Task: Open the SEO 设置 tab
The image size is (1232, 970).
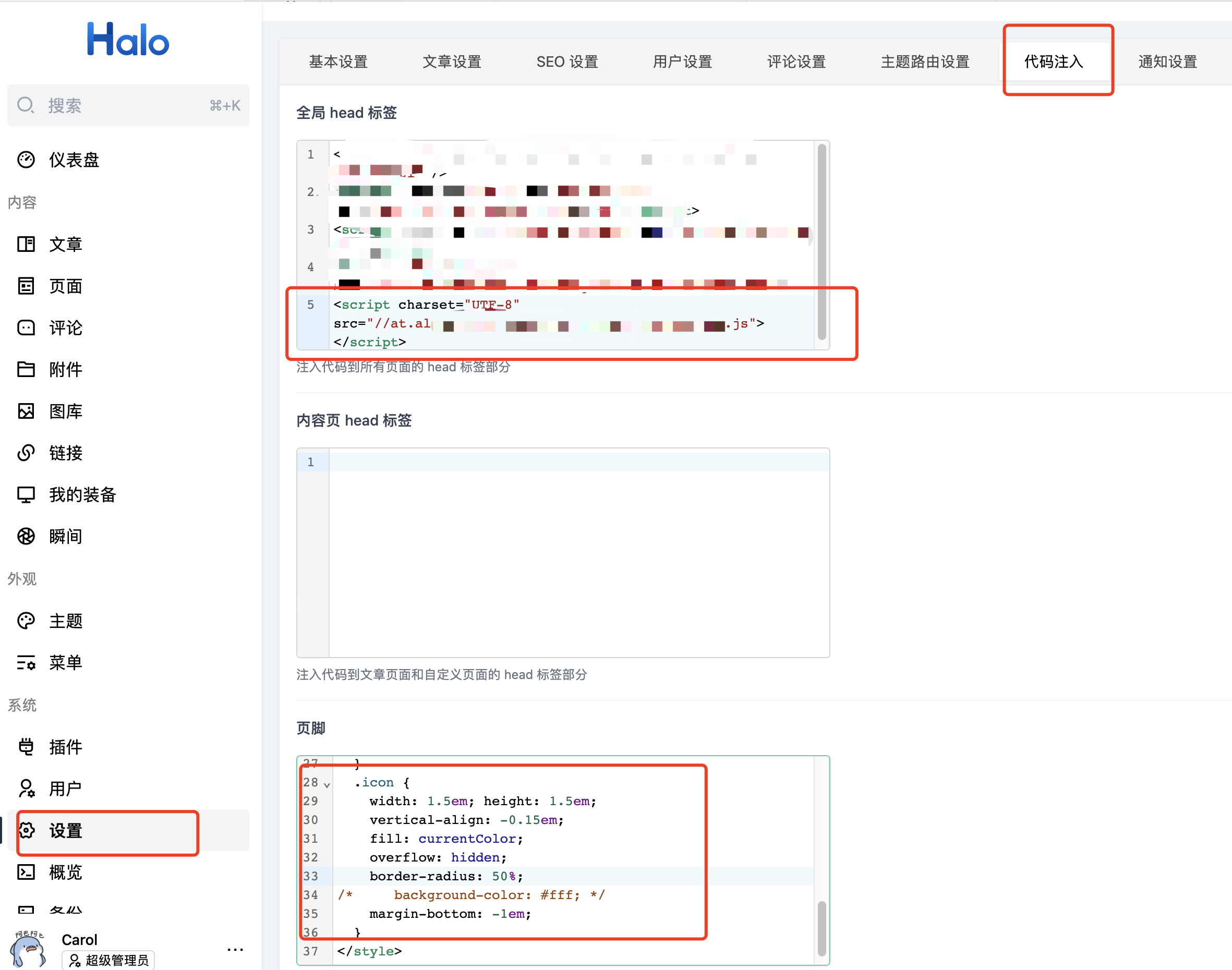Action: (566, 62)
